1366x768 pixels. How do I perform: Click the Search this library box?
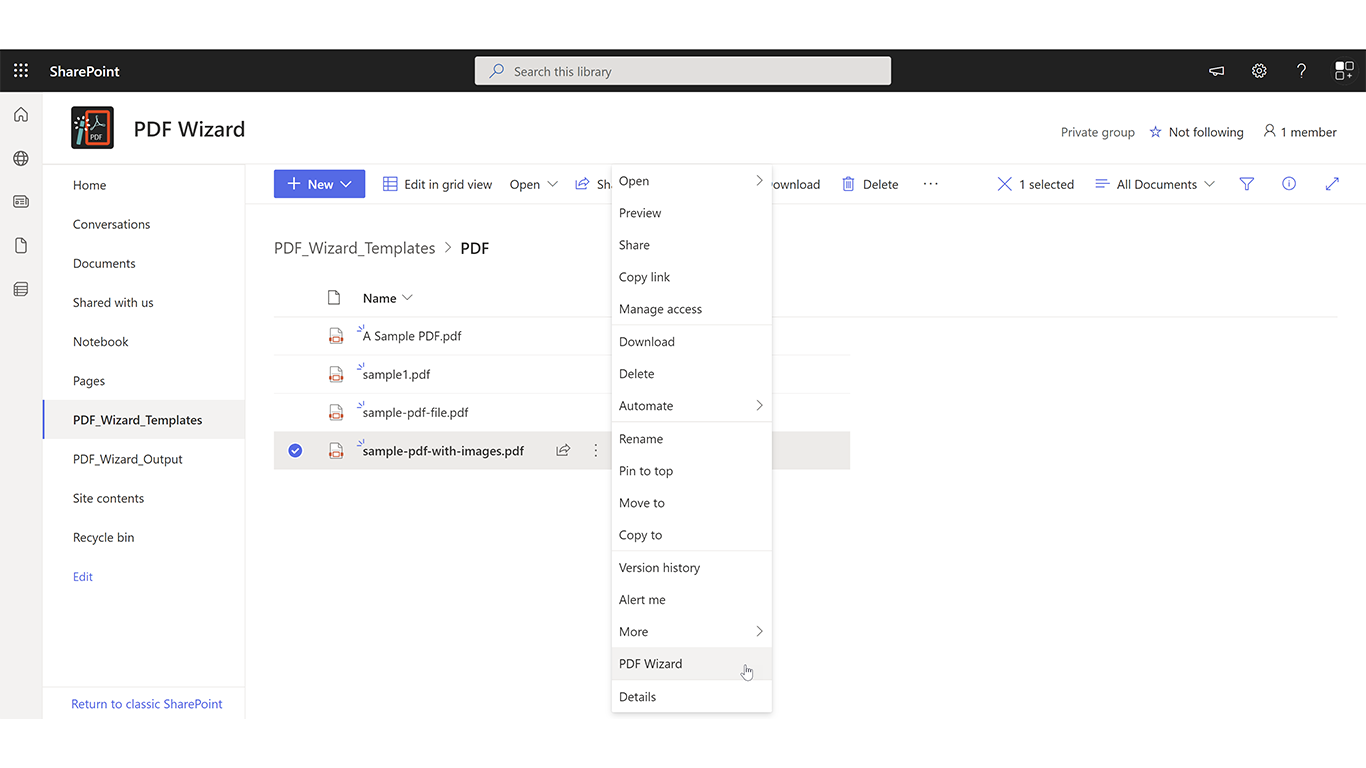click(x=683, y=71)
